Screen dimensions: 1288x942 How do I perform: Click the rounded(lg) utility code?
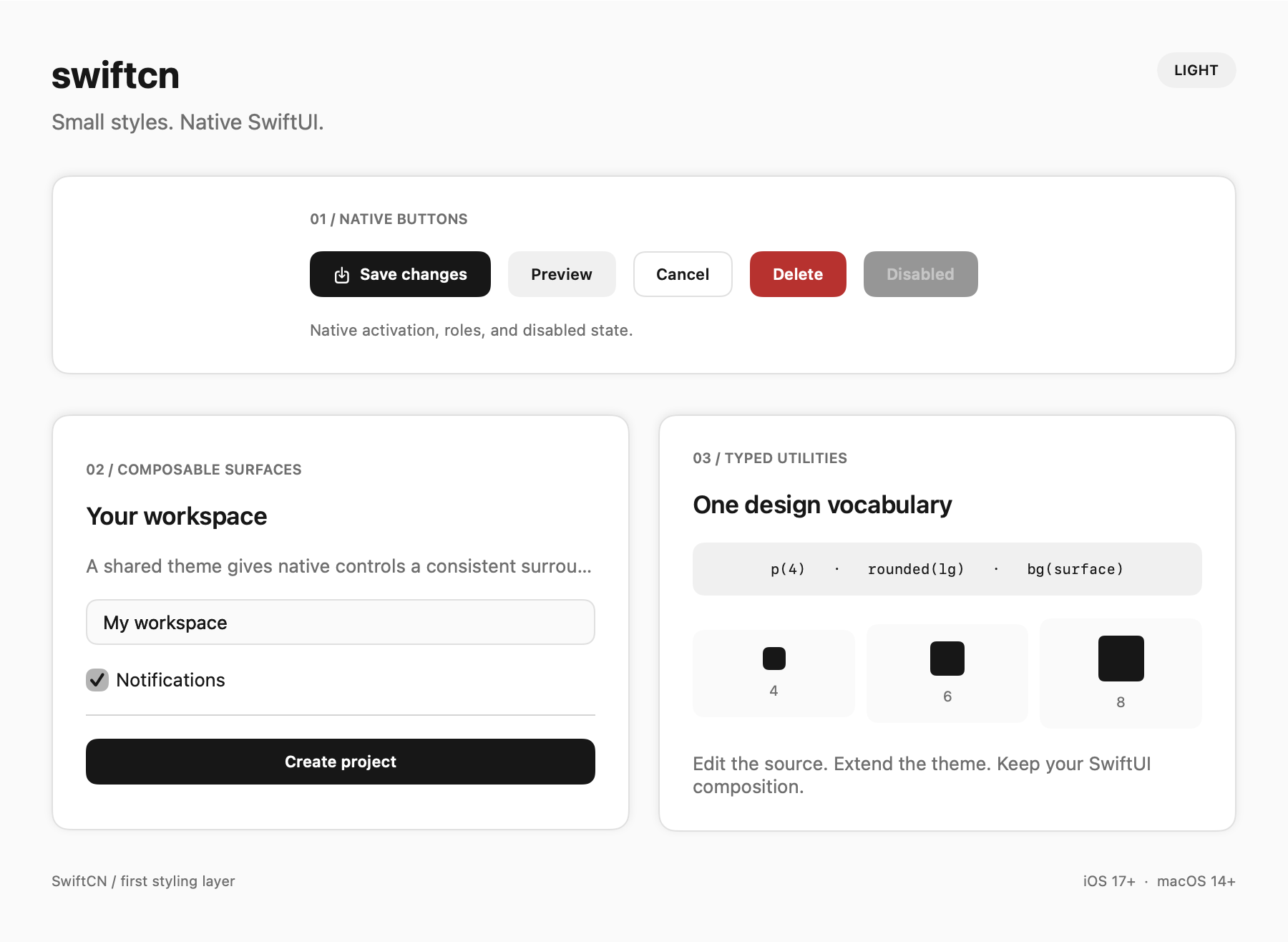[916, 569]
